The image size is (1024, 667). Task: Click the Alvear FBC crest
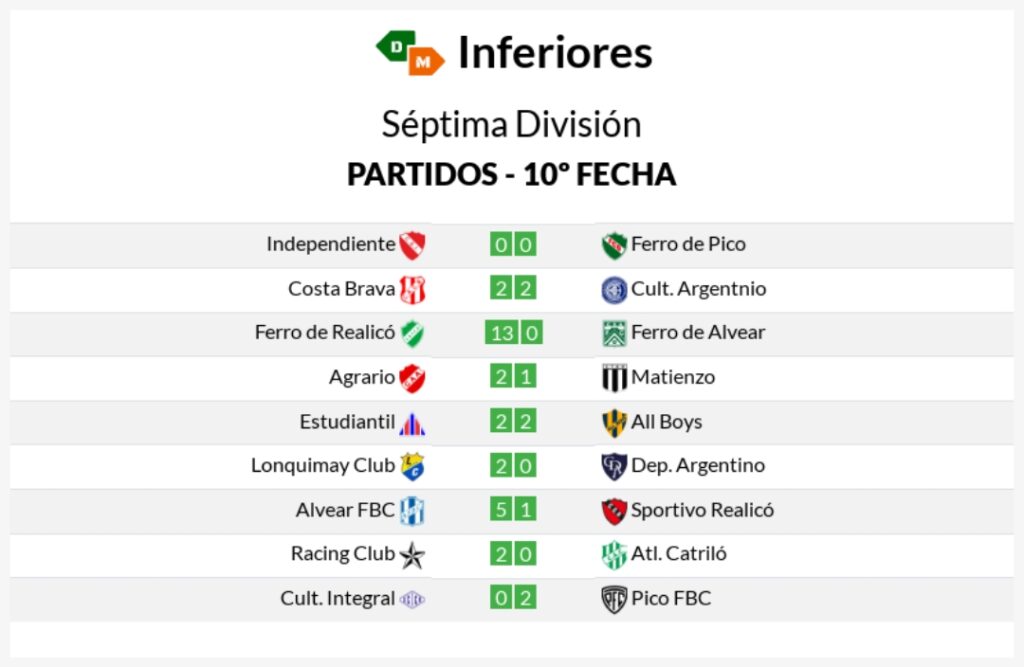(412, 511)
